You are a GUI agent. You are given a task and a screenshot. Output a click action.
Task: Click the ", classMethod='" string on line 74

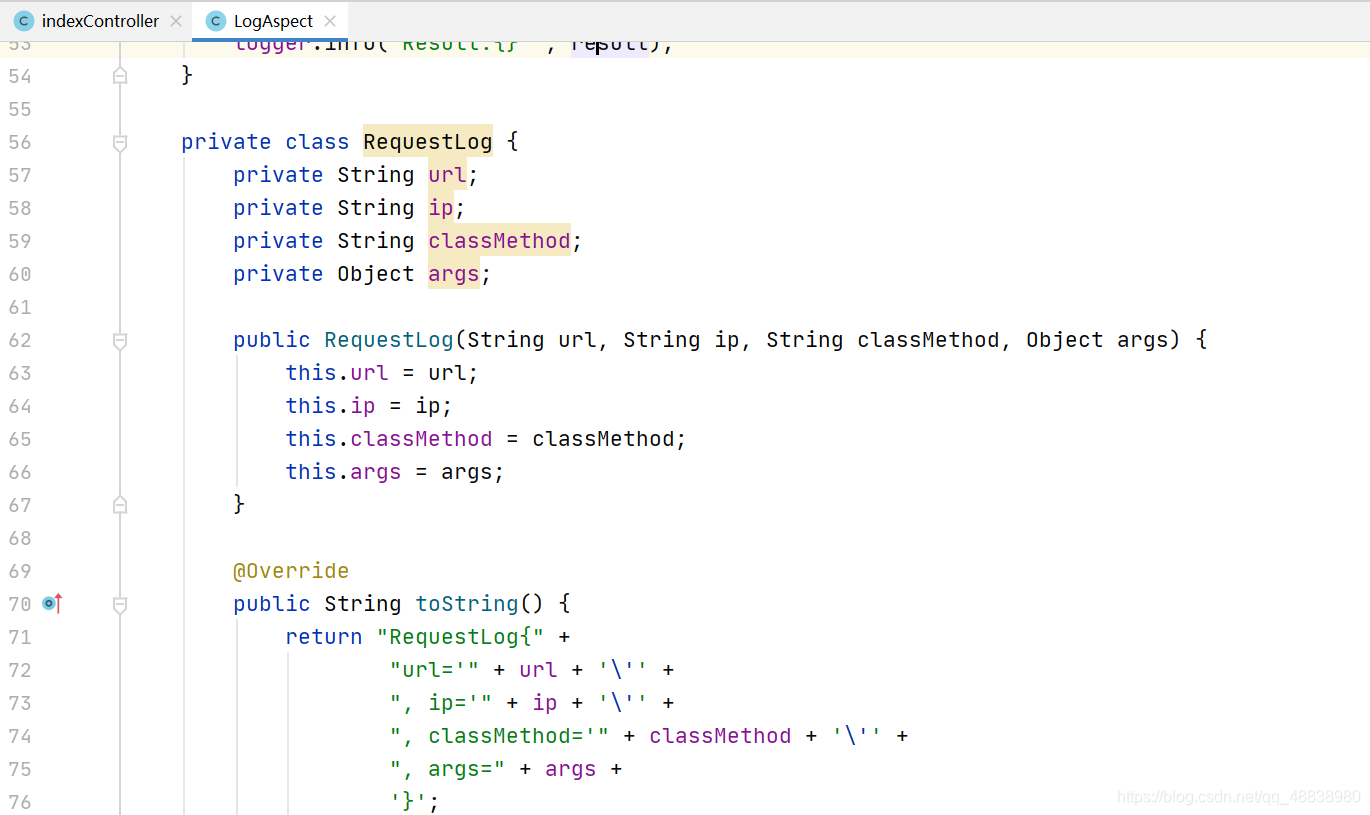click(x=499, y=736)
